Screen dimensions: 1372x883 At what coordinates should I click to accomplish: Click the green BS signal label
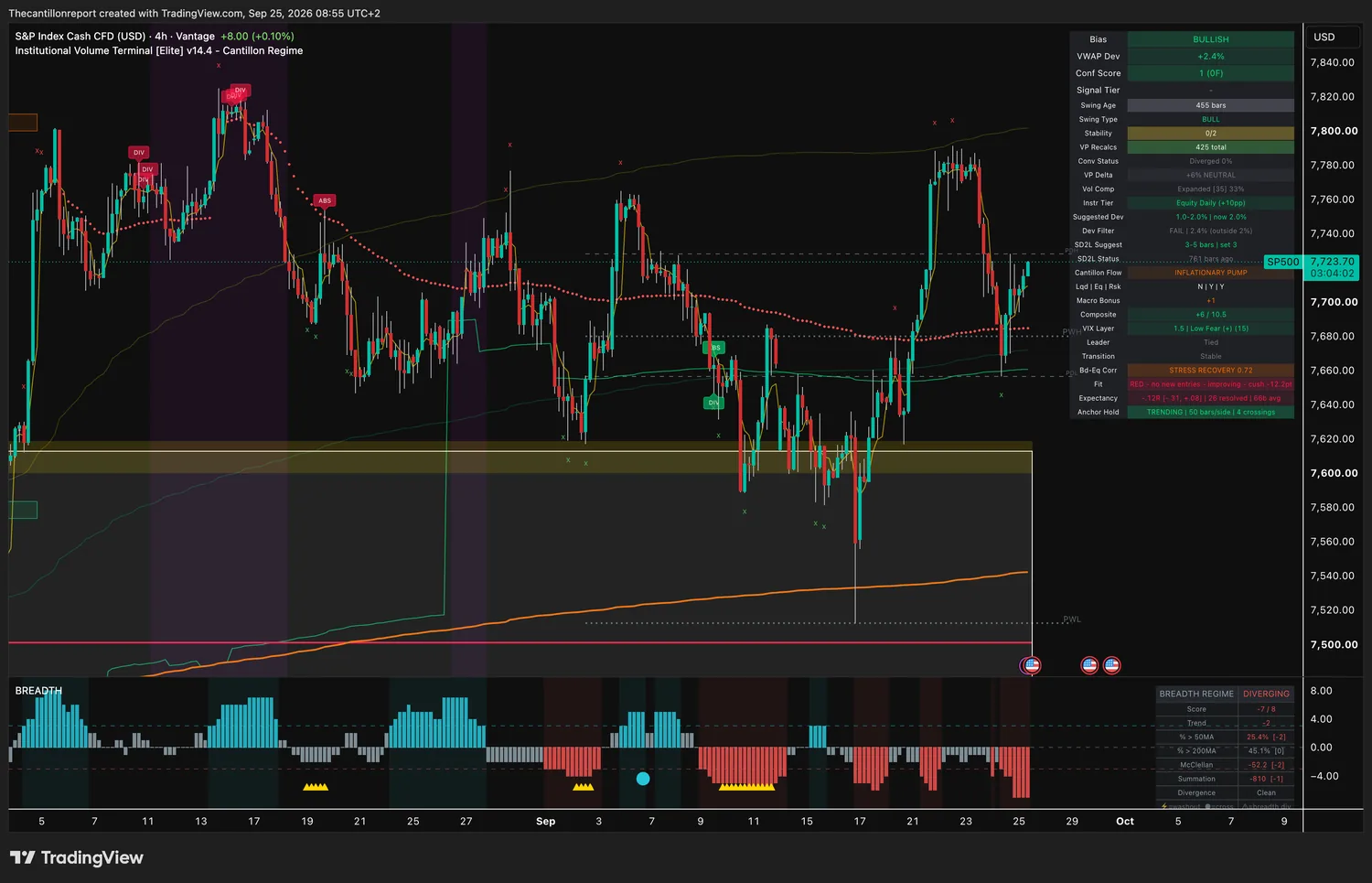(714, 348)
